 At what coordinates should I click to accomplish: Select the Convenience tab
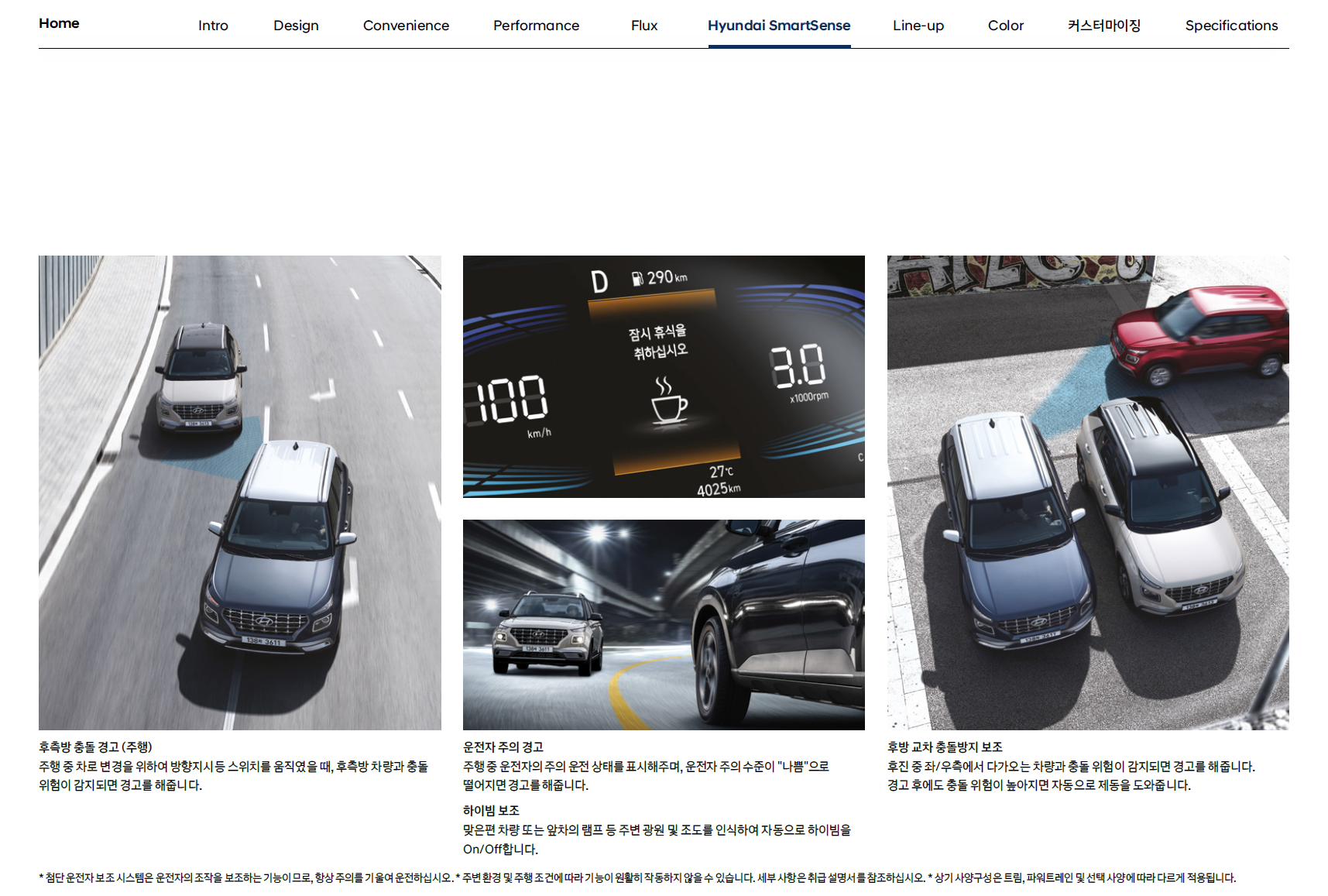coord(406,26)
